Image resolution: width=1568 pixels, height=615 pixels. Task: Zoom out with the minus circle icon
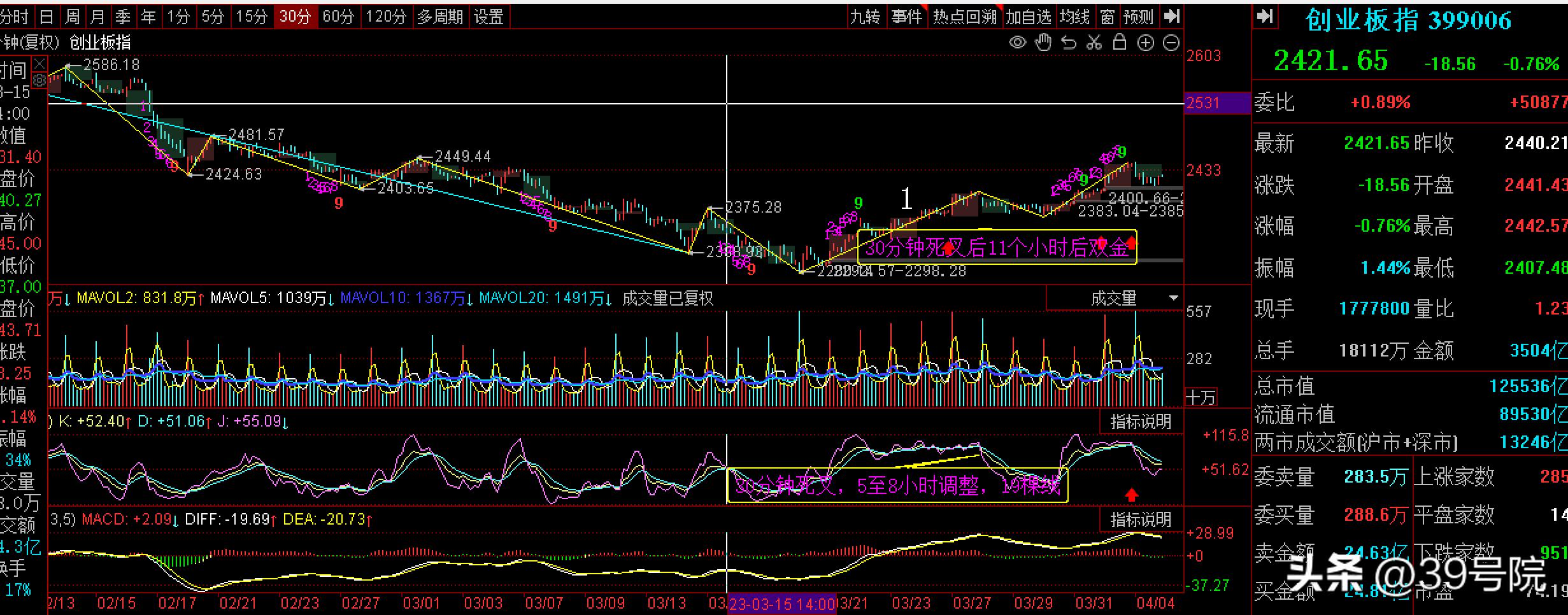coord(1171,43)
